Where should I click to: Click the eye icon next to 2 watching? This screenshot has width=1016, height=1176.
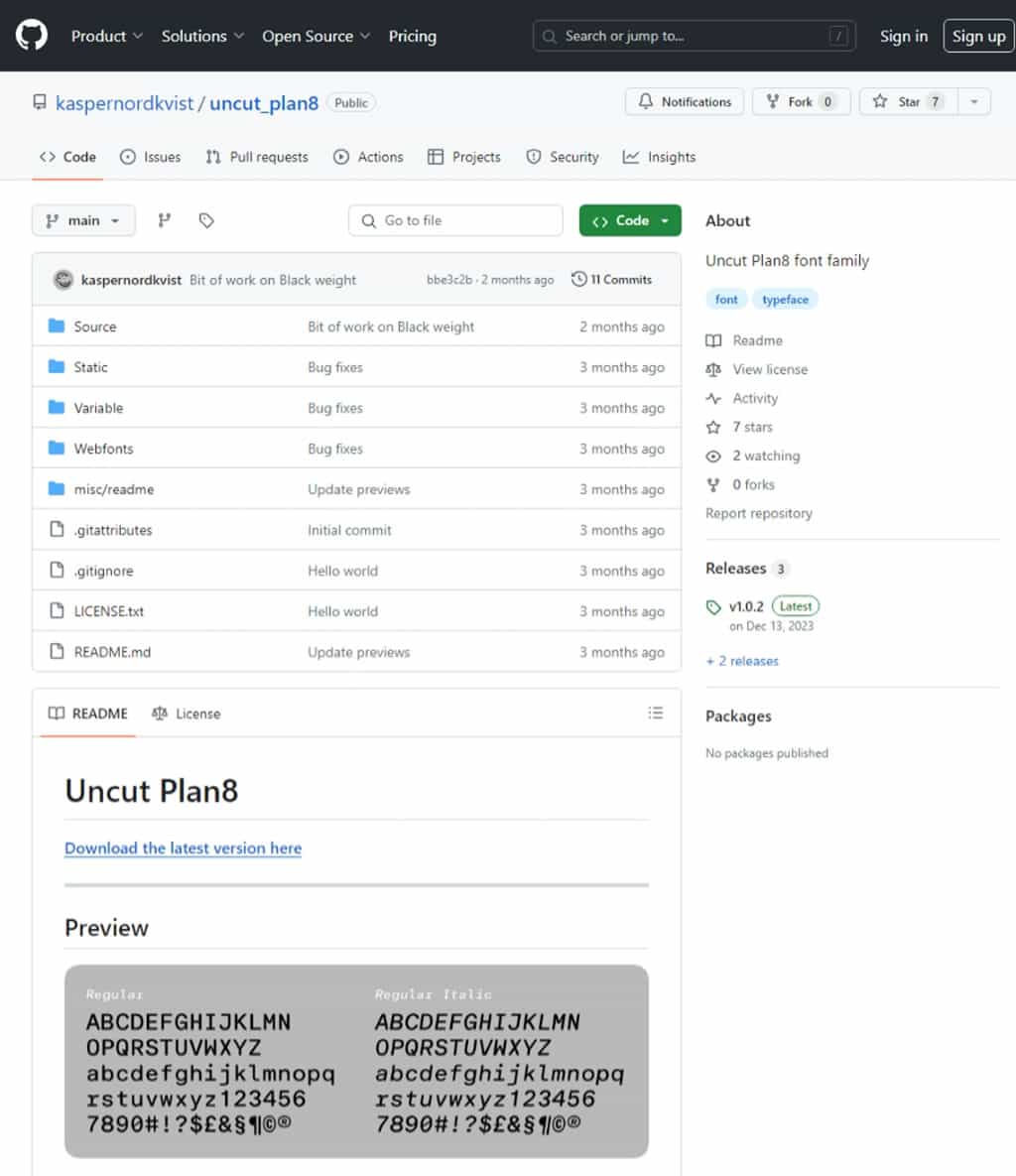coord(713,456)
